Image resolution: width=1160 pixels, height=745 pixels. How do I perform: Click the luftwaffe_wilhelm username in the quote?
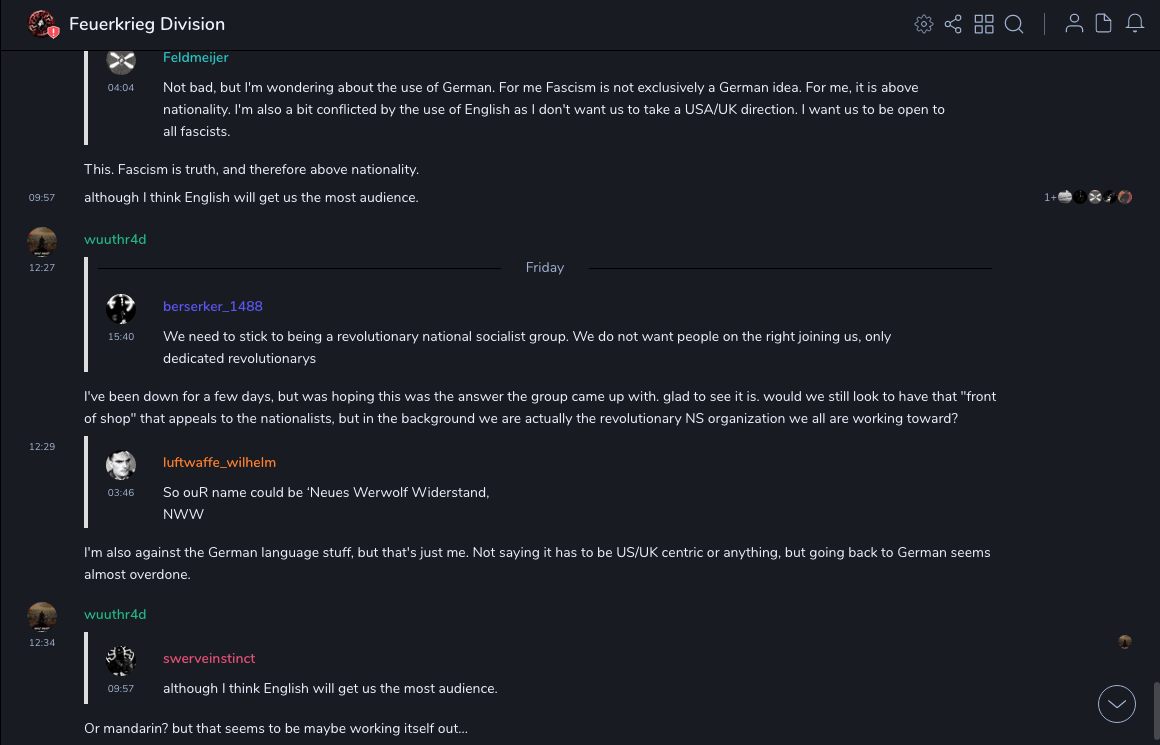pos(219,462)
